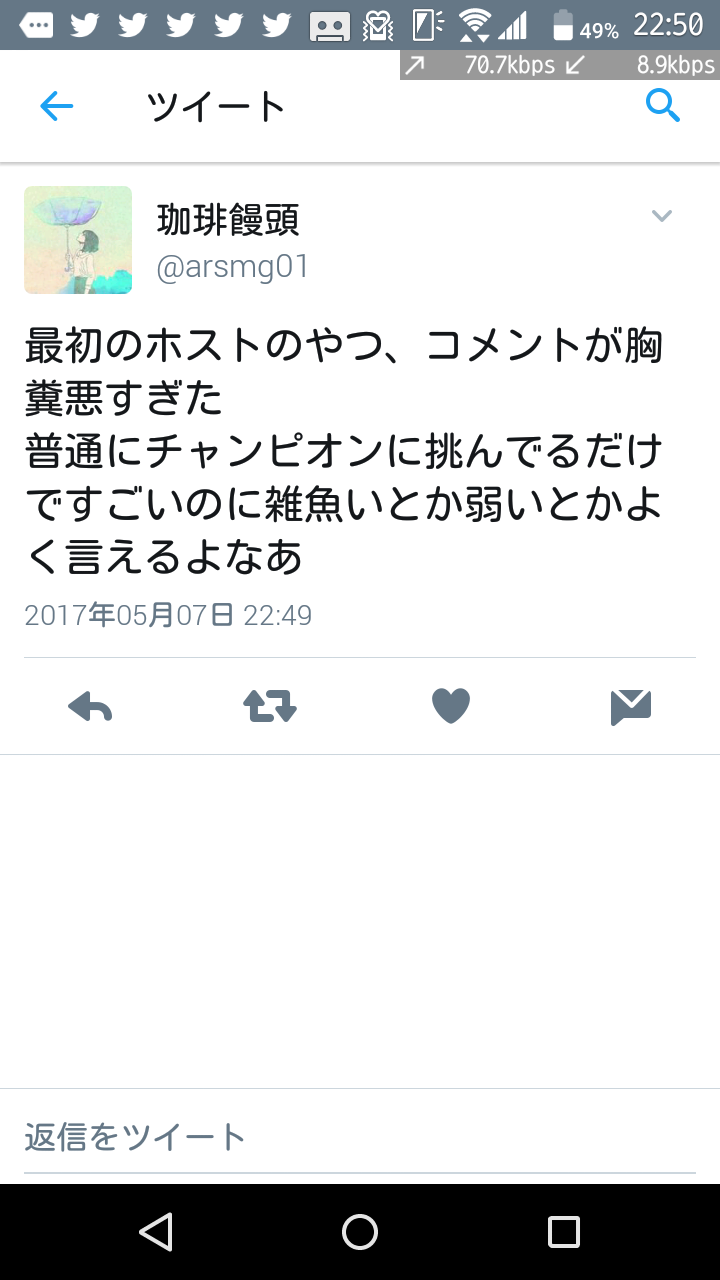
Task: Open the first Twitter notification icon
Action: 85,25
